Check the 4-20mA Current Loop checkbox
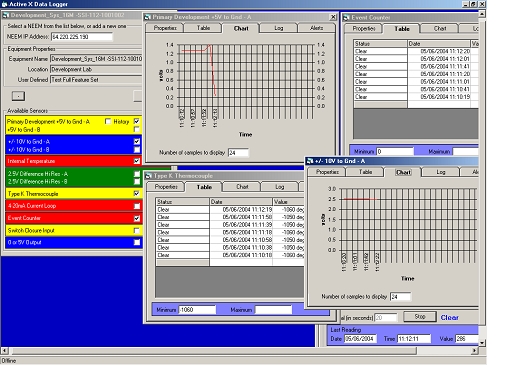Viewport: 512px width, 384px height. [x=137, y=206]
